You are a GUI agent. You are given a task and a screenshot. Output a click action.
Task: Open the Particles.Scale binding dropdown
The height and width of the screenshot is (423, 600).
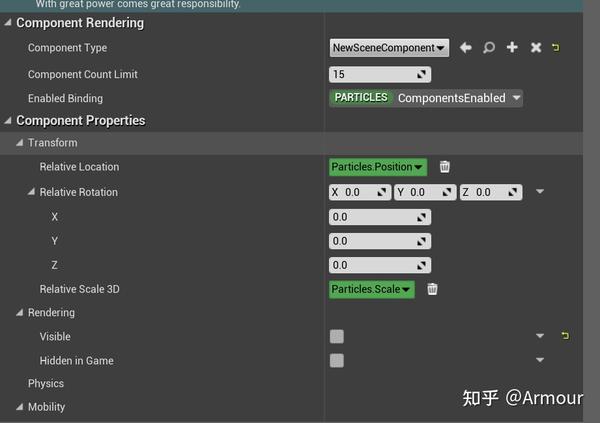[372, 289]
